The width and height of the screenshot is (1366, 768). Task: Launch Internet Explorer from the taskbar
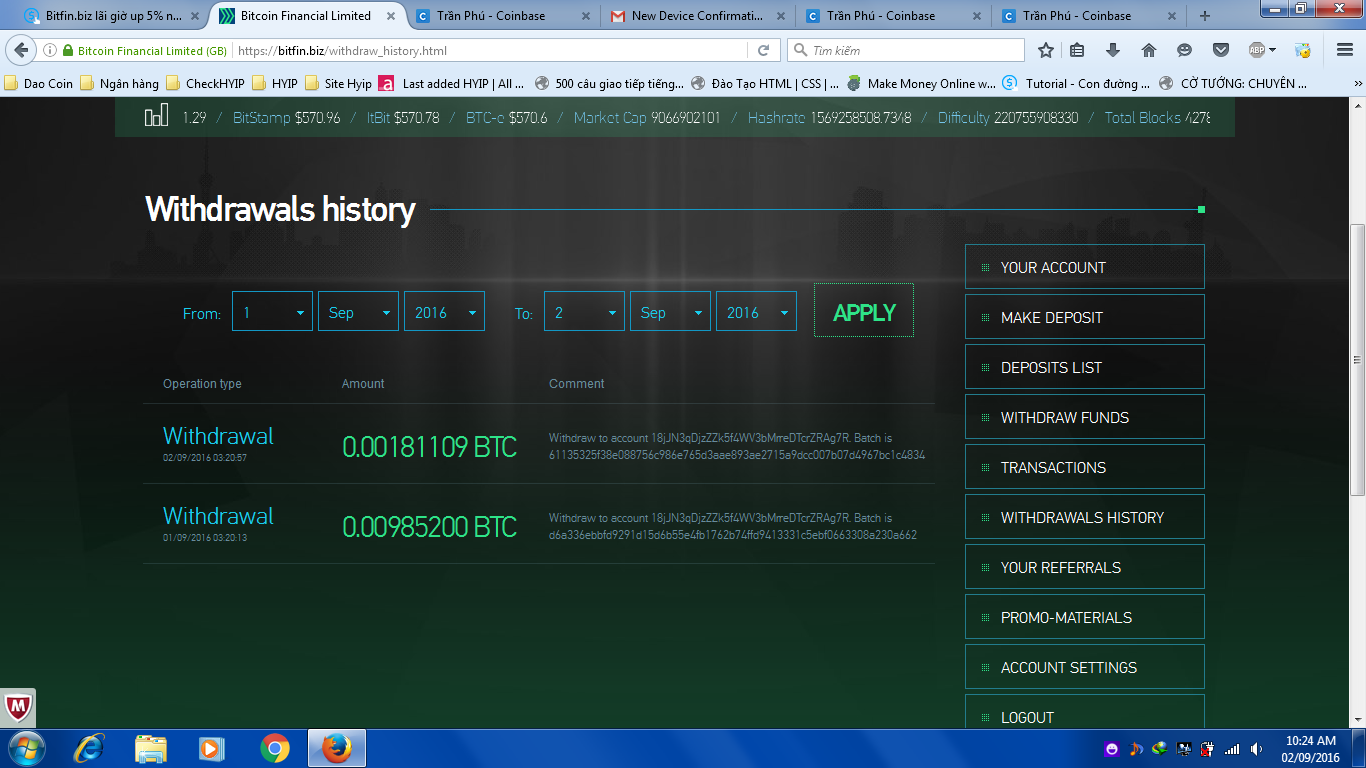90,748
